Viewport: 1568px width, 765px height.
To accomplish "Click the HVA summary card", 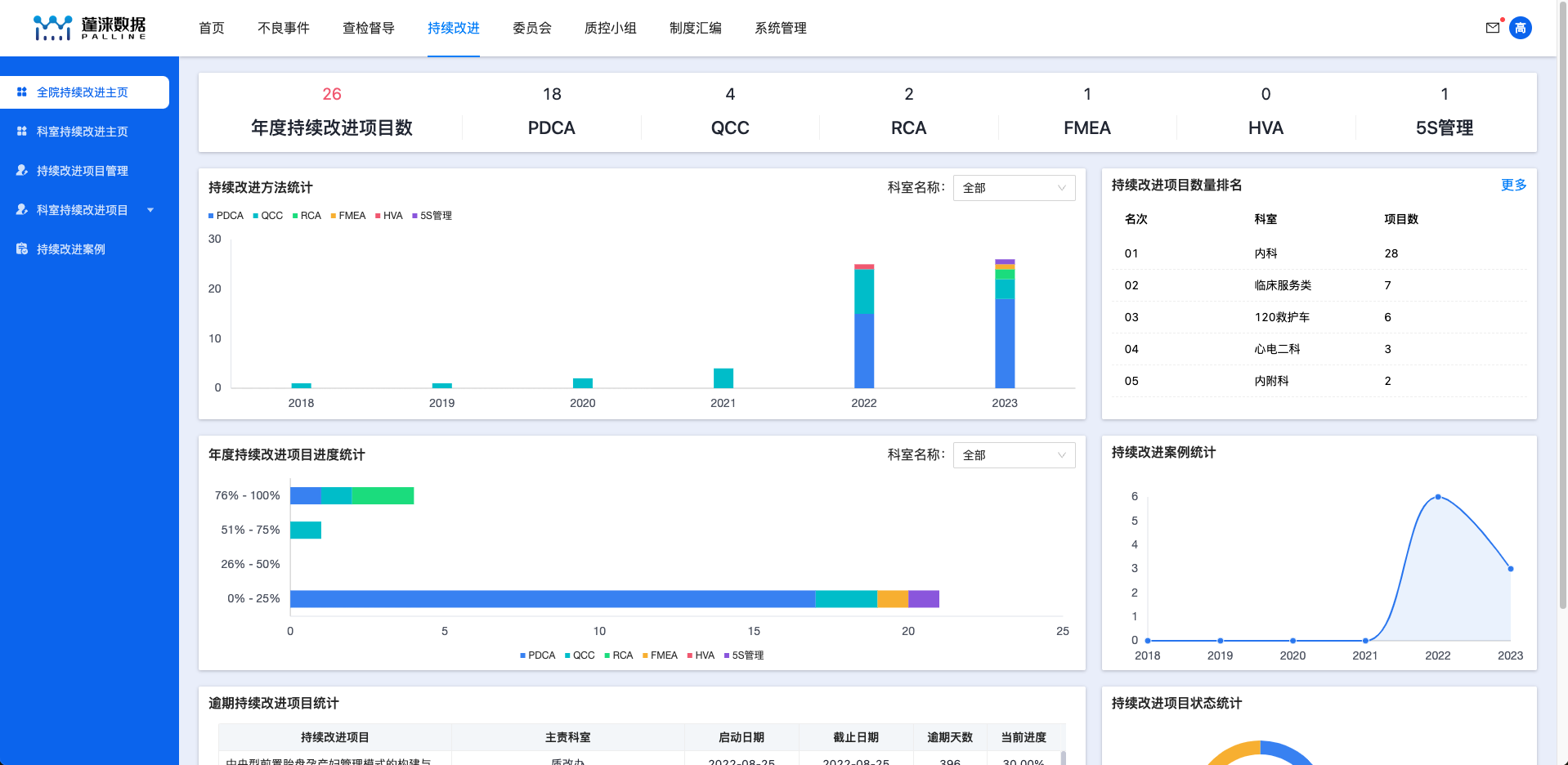I will click(1266, 112).
